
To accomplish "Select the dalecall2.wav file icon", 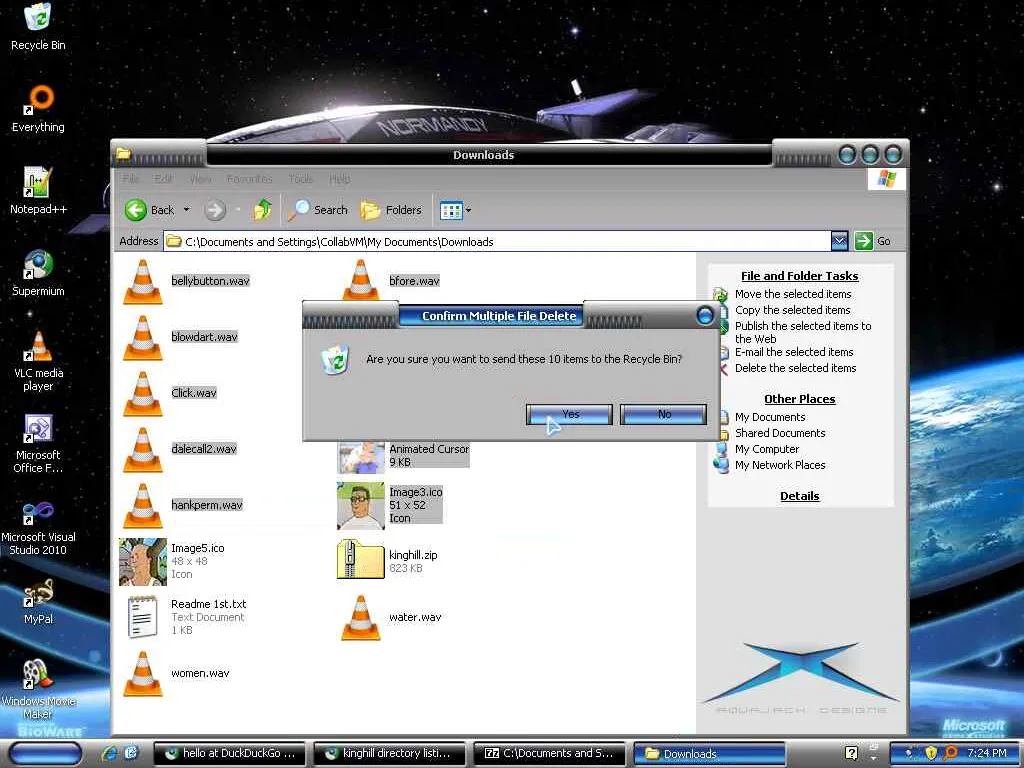I will 143,450.
